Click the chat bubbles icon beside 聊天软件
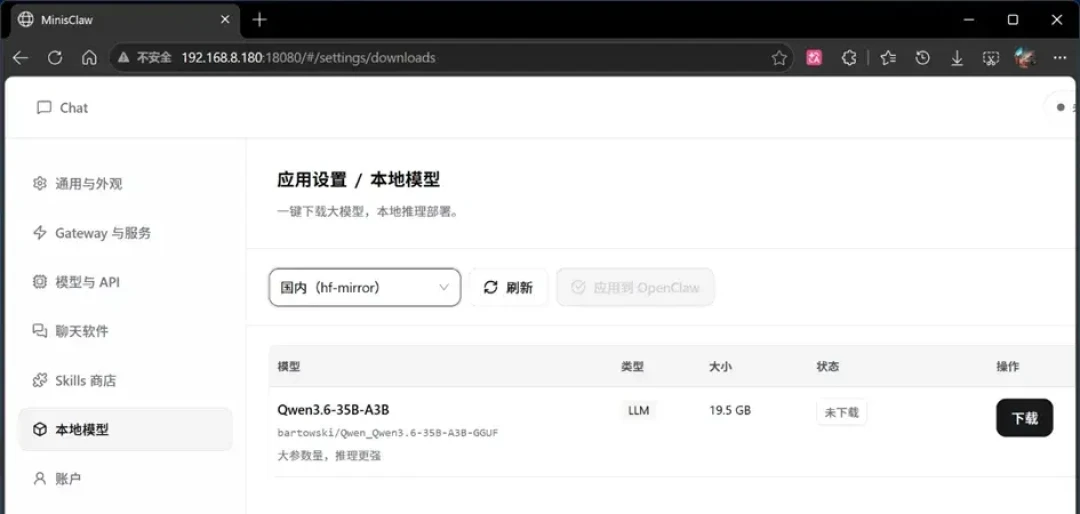Viewport: 1080px width, 514px height. (40, 331)
